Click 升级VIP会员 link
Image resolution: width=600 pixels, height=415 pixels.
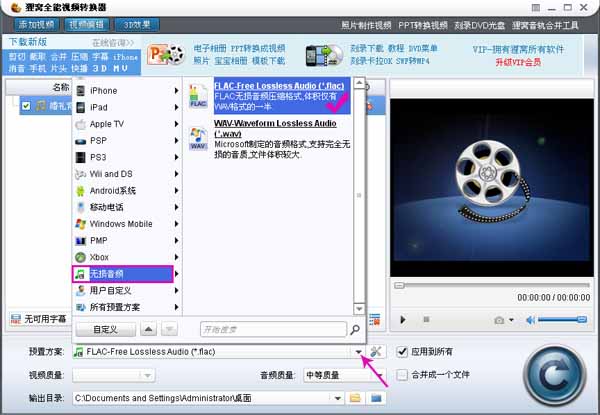point(518,62)
